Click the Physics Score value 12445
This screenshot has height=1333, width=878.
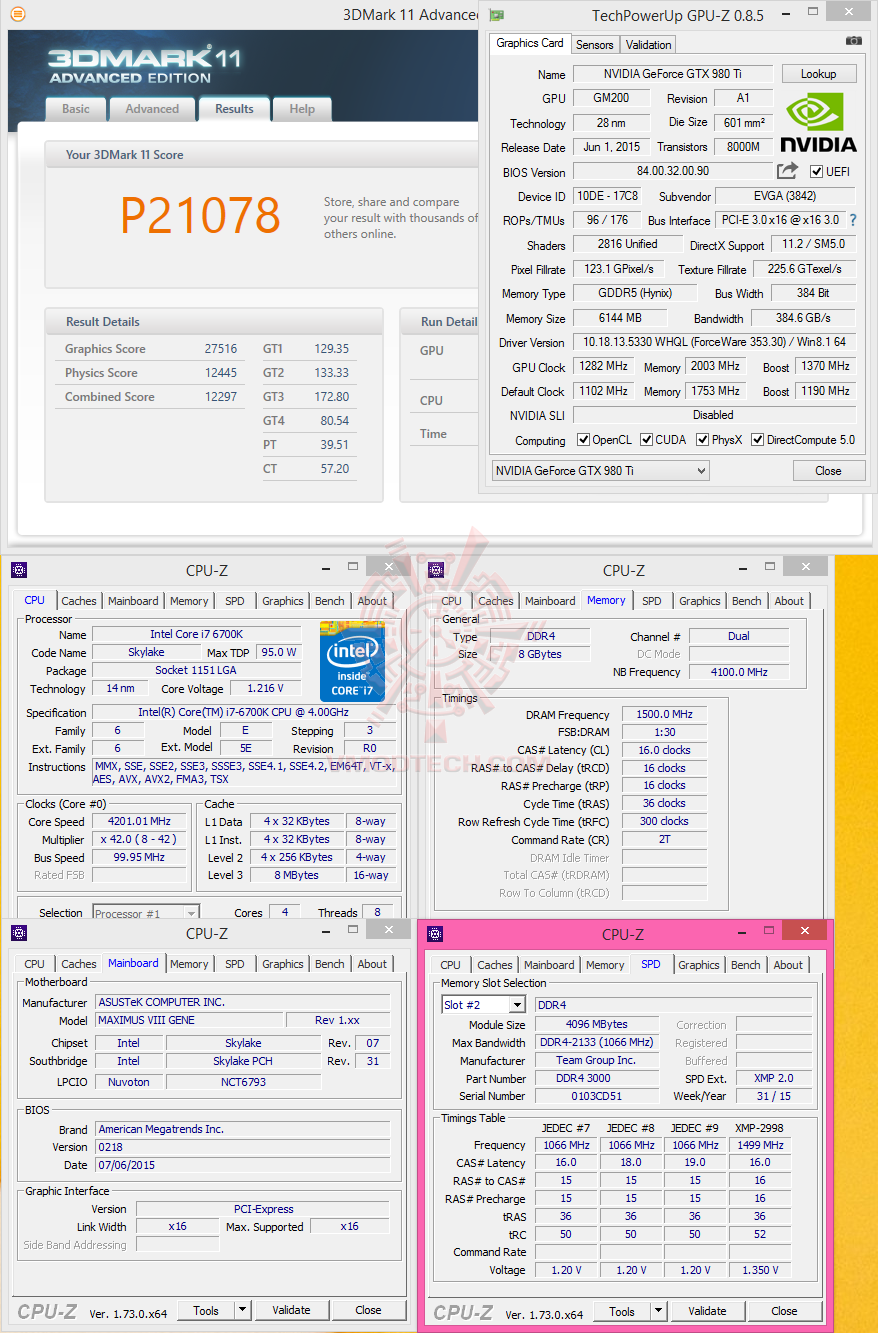(221, 373)
